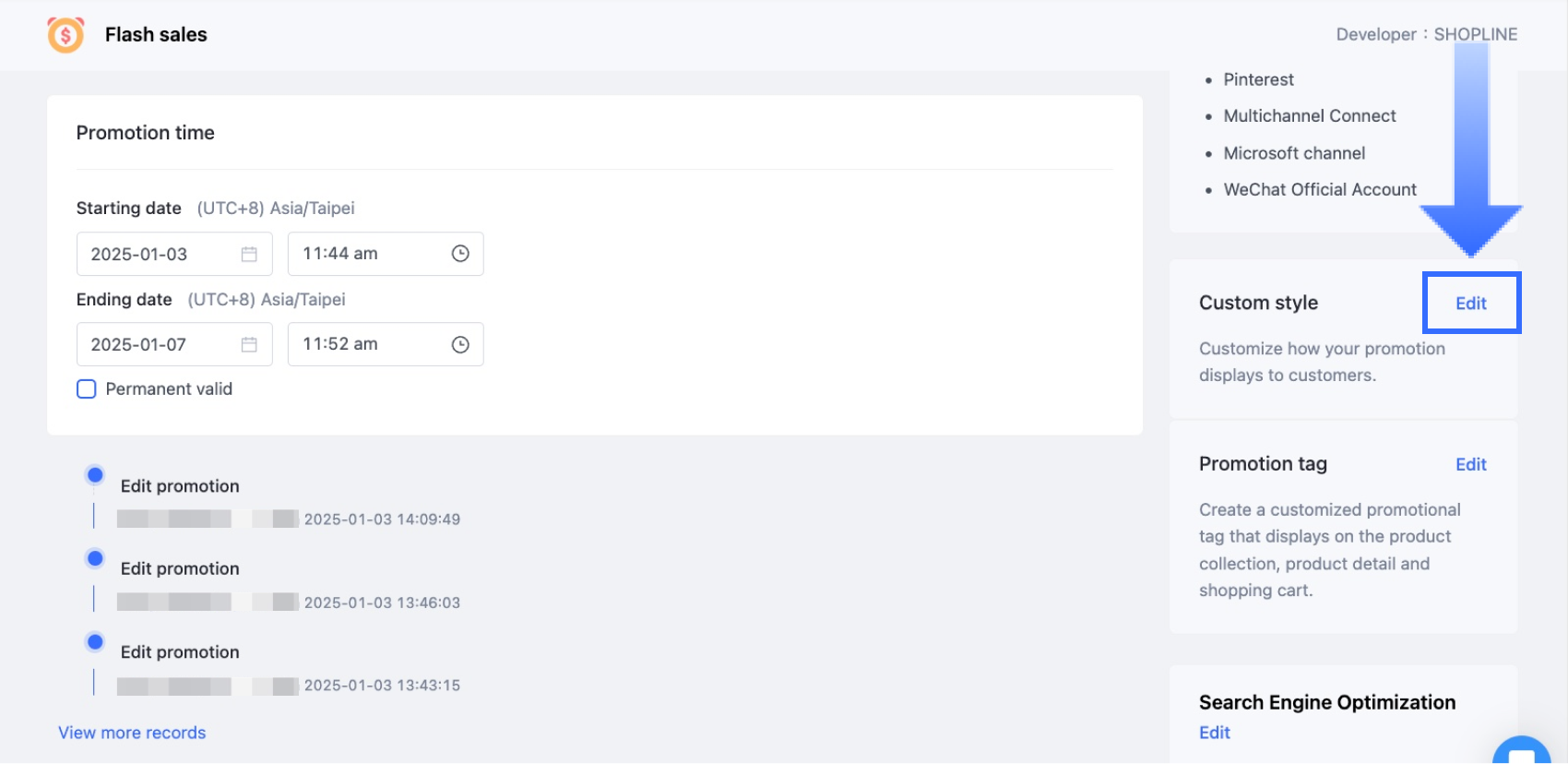Open View more records link
The width and height of the screenshot is (1568, 764).
click(x=132, y=733)
